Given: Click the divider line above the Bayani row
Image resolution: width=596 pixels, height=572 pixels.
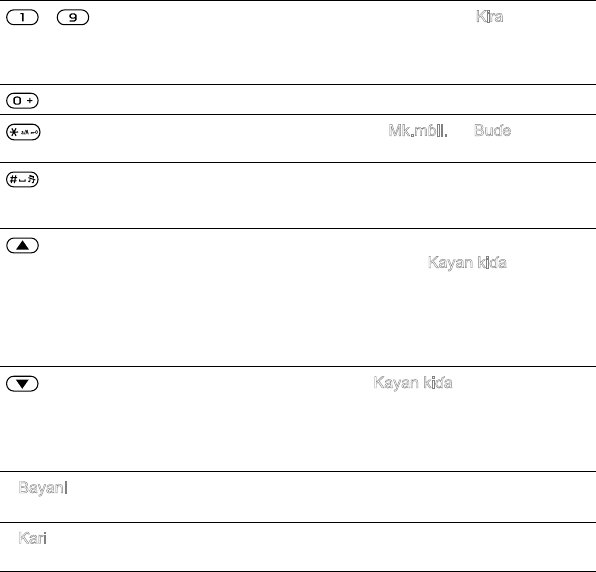Looking at the screenshot, I should tap(298, 471).
